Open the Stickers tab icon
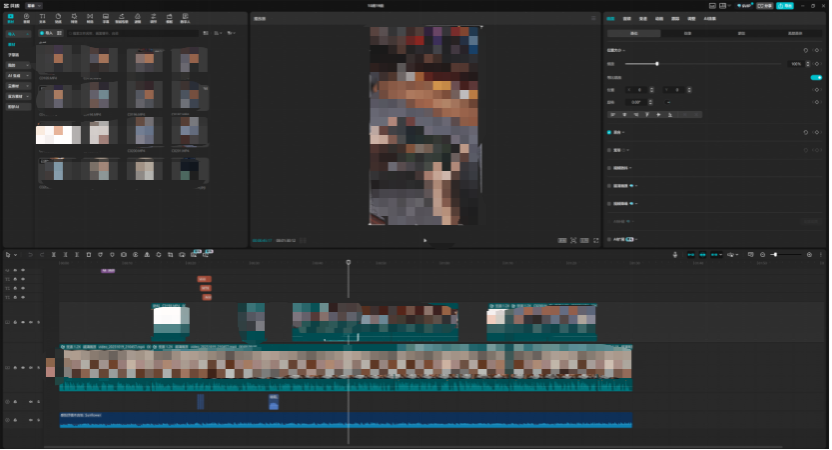Screen dimensions: 832x450 click(58, 18)
